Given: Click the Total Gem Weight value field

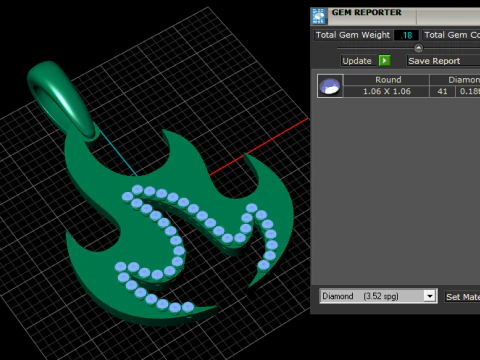Looking at the screenshot, I should [406, 35].
